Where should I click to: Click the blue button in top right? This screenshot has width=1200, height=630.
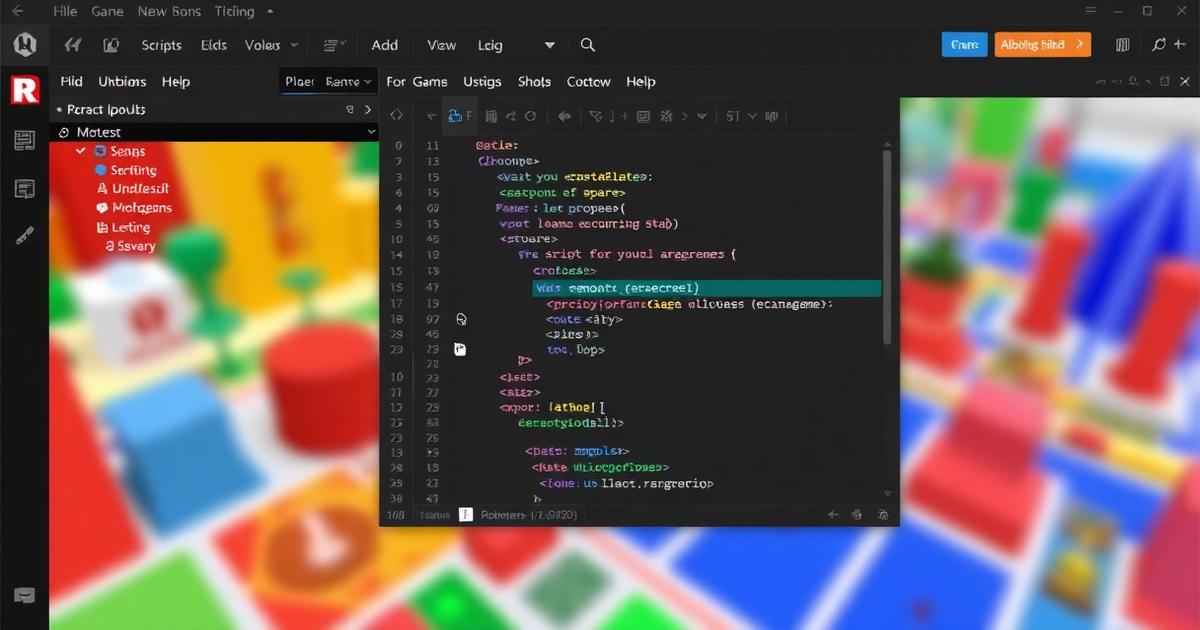point(964,45)
